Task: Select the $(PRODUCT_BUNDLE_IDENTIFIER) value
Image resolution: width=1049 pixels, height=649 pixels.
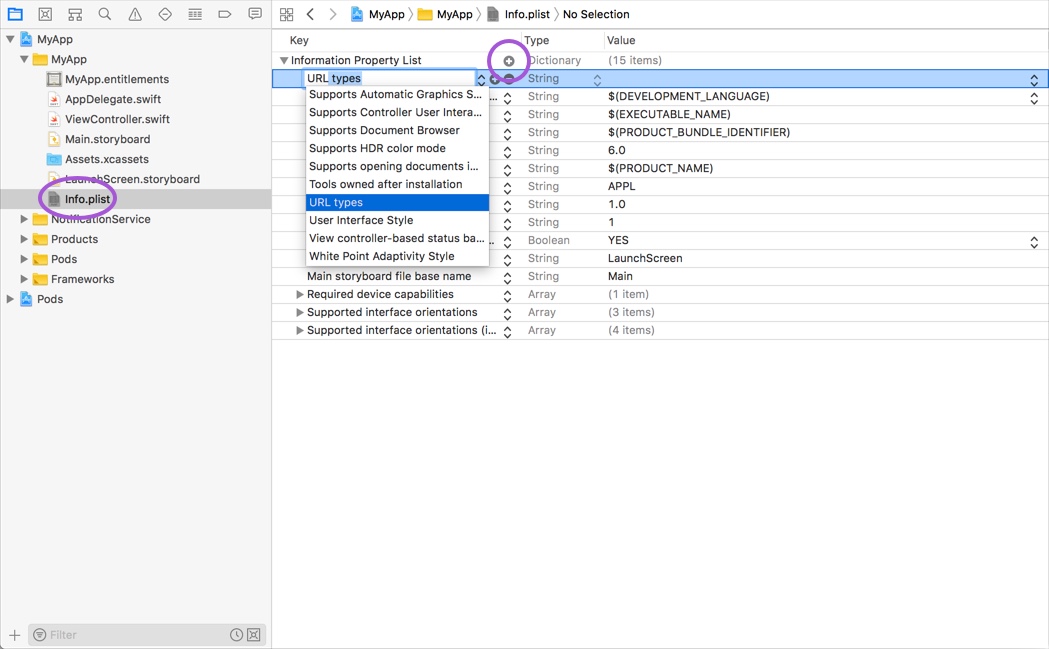Action: point(698,132)
